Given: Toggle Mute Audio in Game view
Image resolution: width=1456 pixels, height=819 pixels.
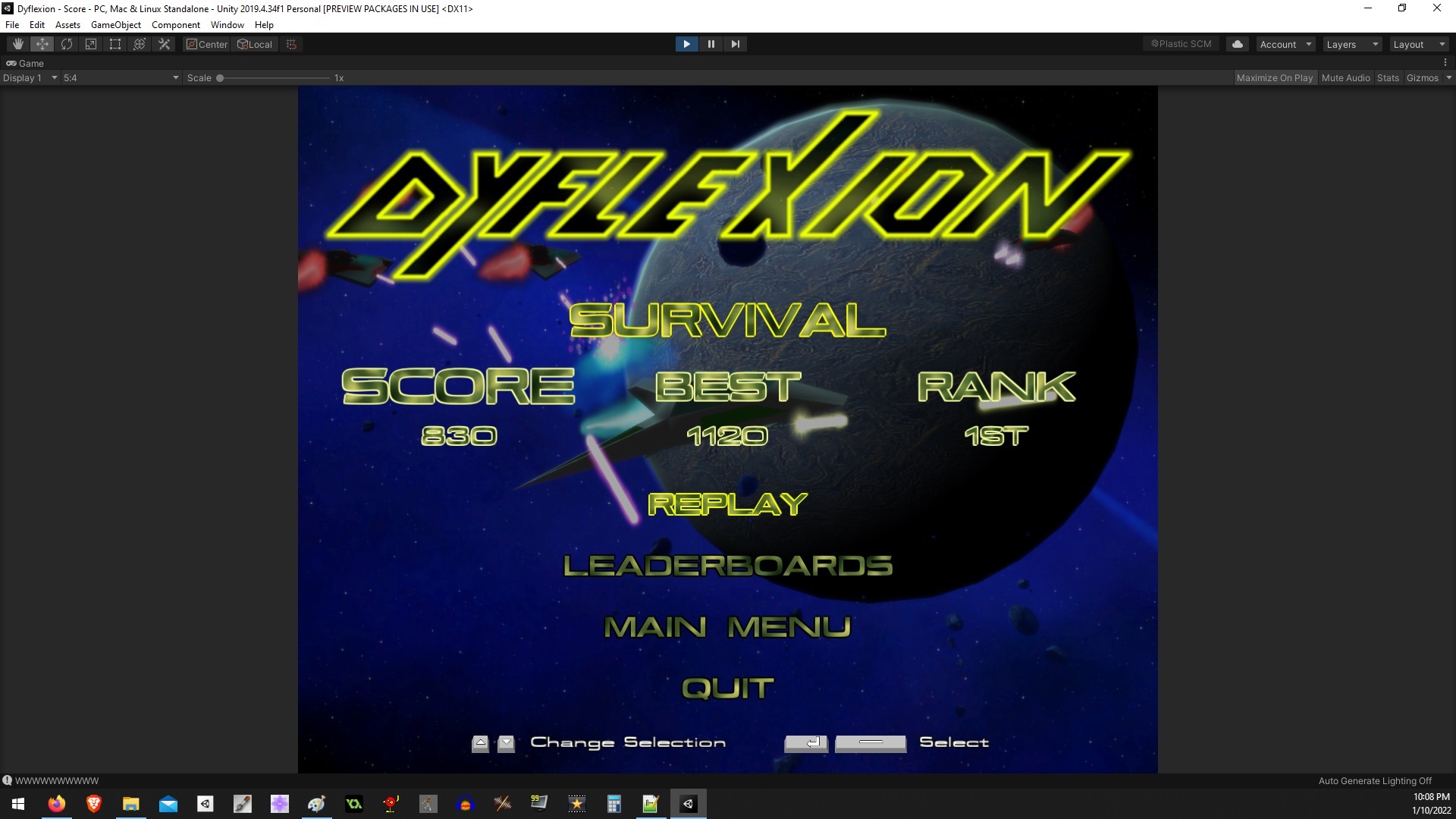Looking at the screenshot, I should tap(1345, 77).
